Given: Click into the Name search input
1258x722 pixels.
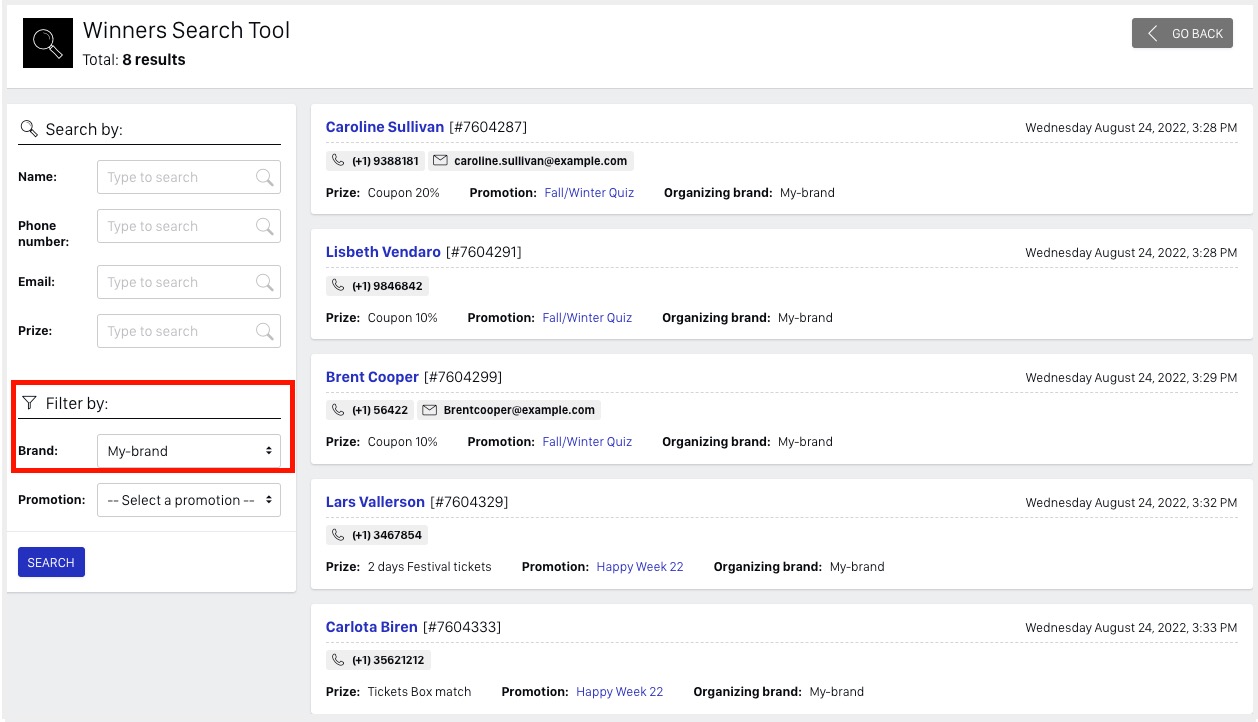Looking at the screenshot, I should tap(175, 177).
